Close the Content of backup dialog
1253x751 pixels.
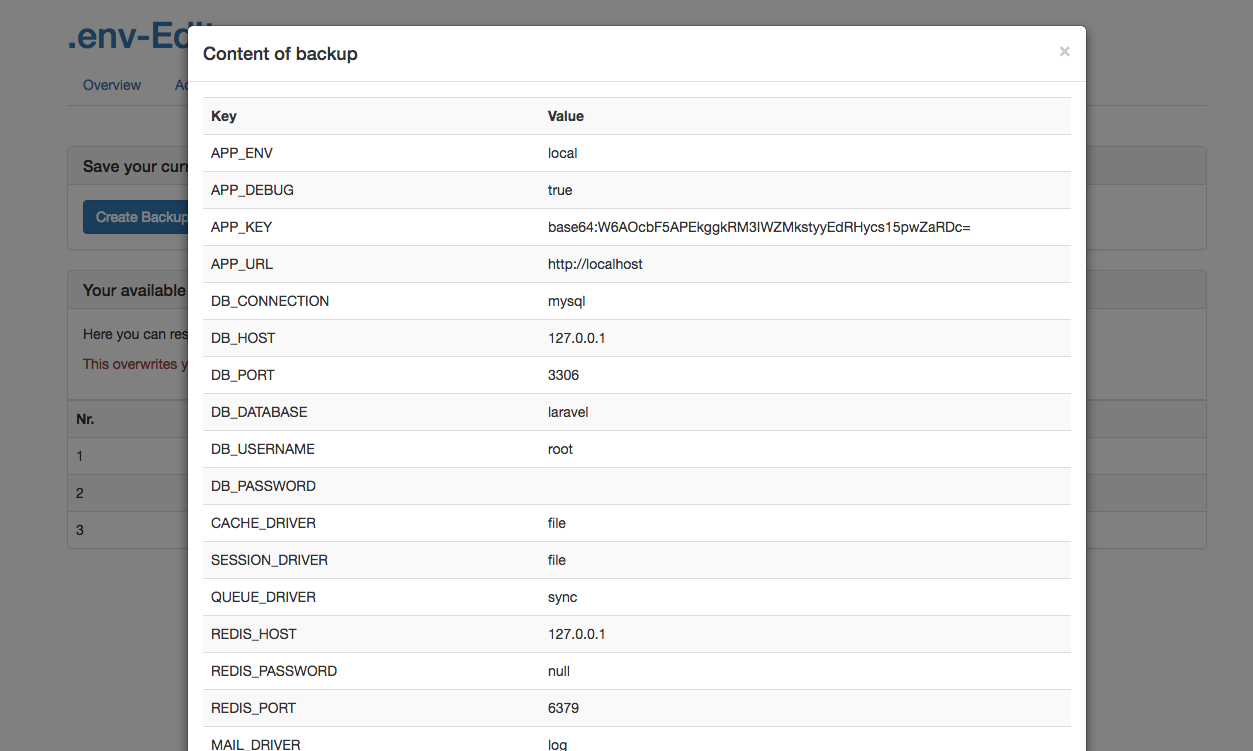1064,52
